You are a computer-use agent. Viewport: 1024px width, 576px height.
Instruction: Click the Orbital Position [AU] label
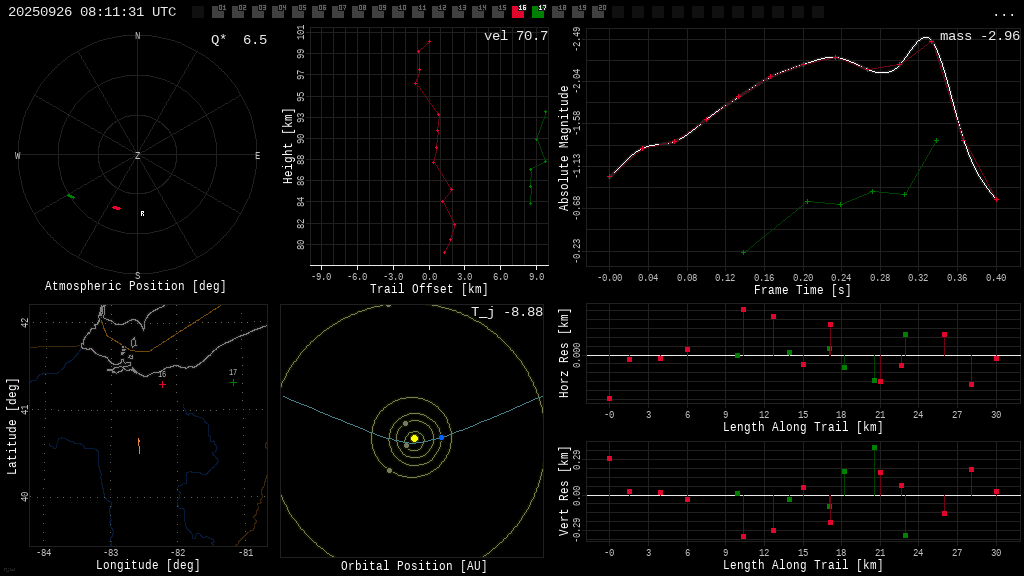click(414, 566)
